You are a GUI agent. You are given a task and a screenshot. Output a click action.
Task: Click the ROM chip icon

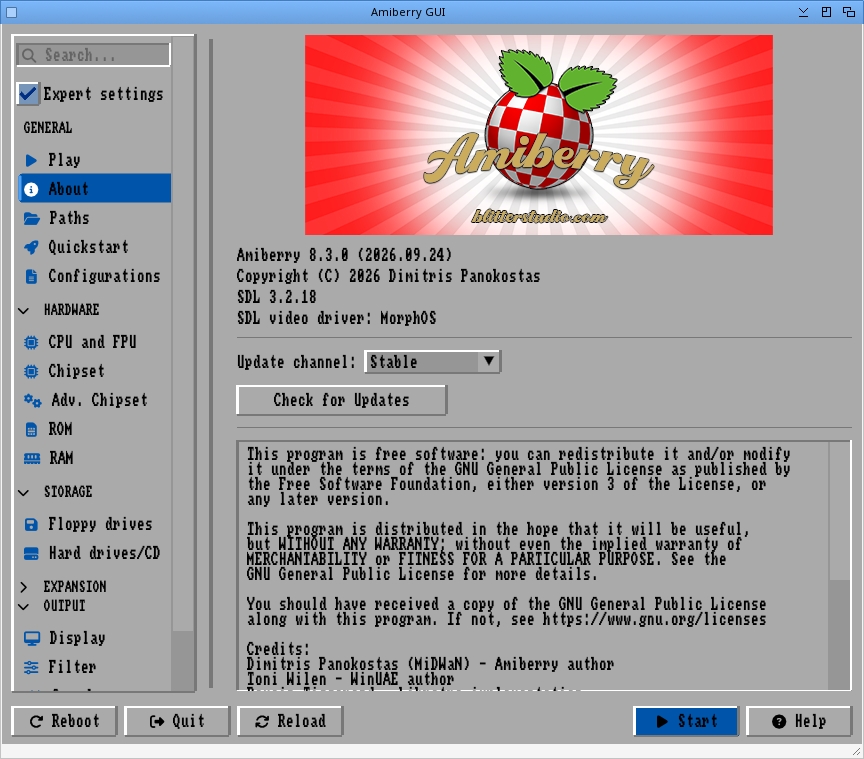(31, 429)
